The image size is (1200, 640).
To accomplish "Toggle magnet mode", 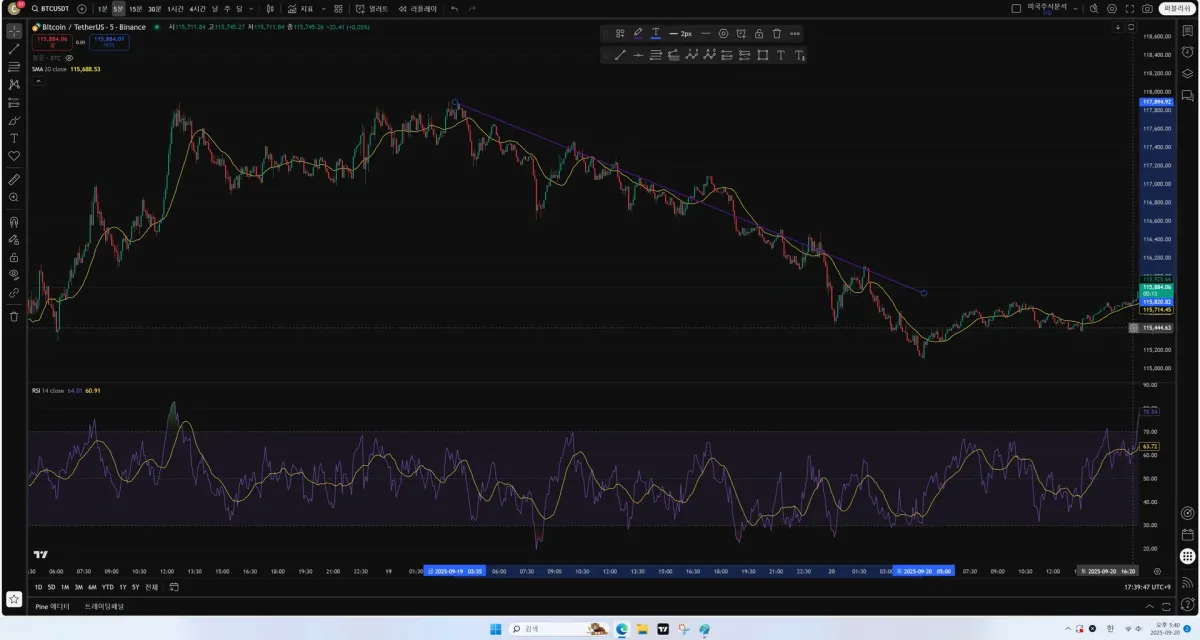I will click(x=14, y=221).
